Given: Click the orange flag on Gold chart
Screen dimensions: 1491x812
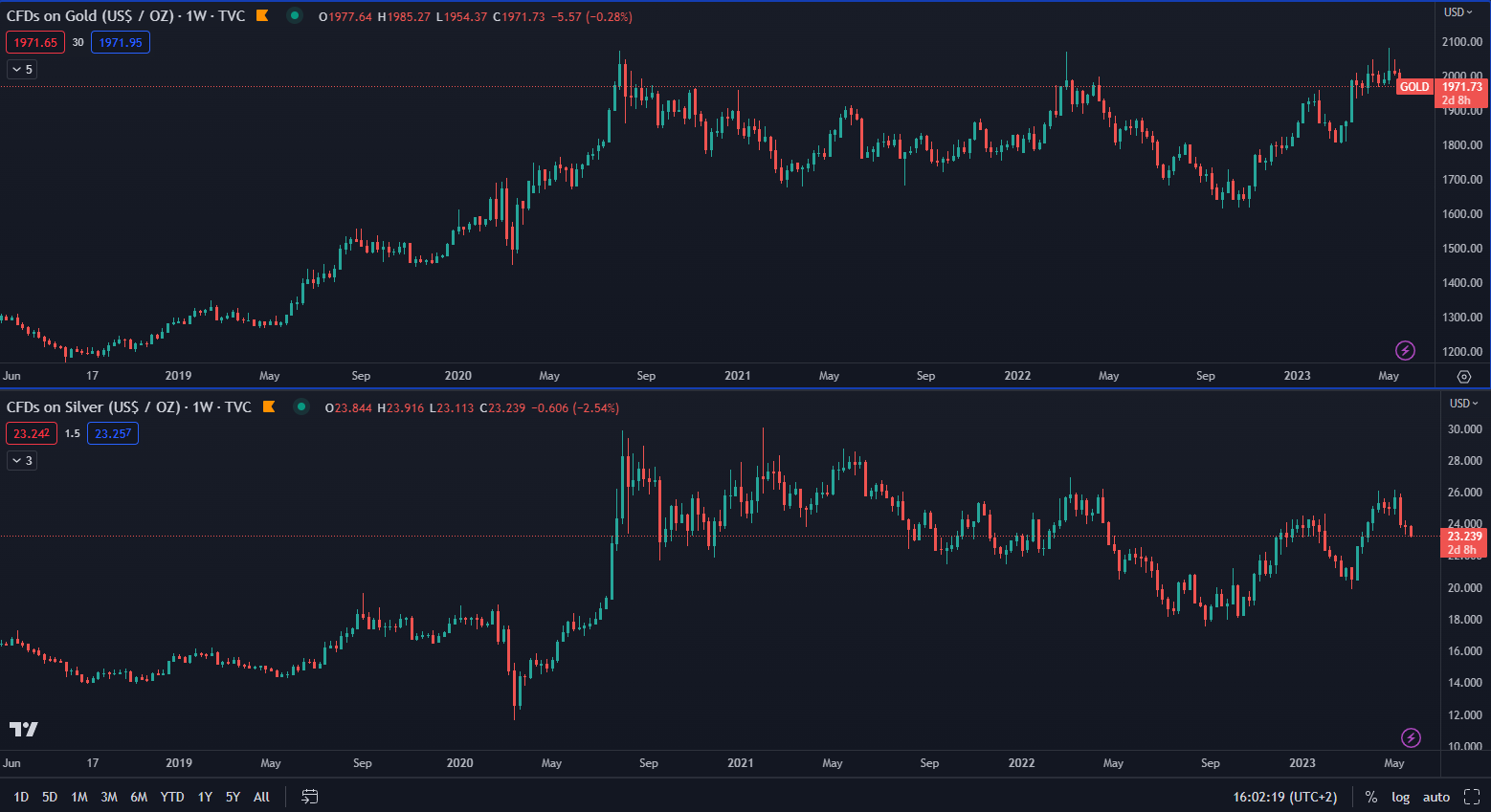Looking at the screenshot, I should 262,15.
